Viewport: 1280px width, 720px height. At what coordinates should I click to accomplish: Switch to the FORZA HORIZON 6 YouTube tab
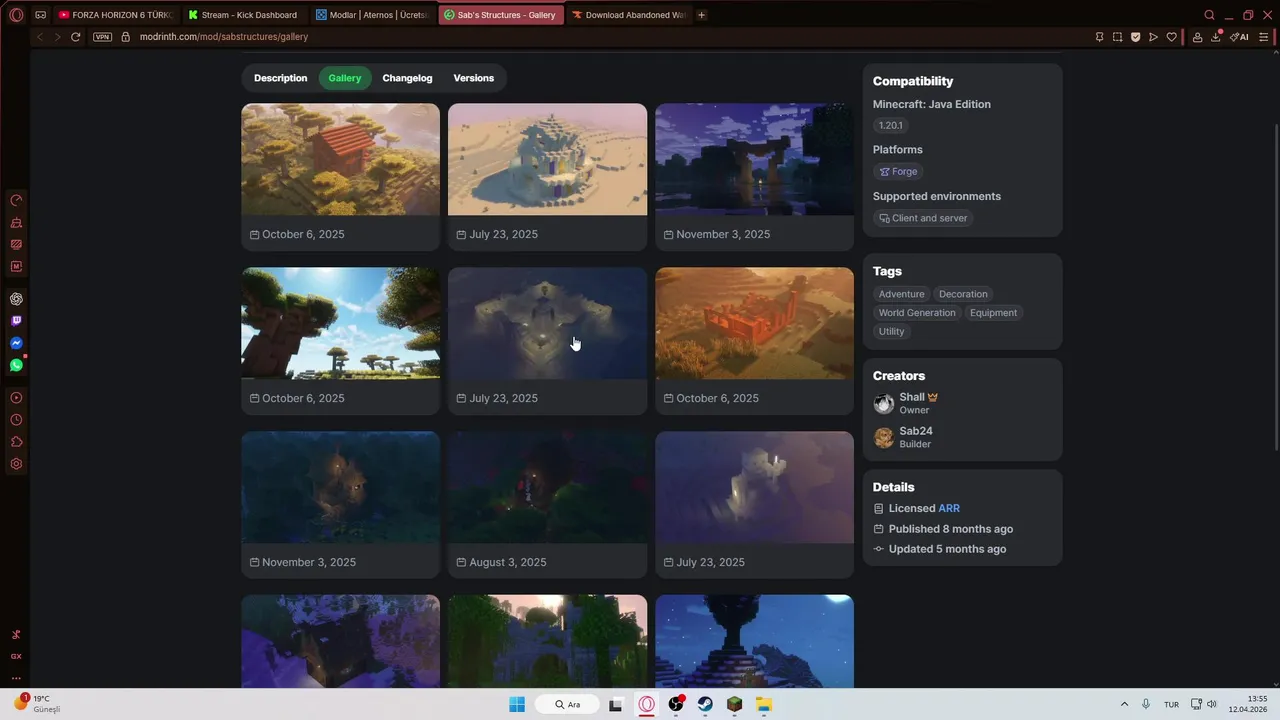point(115,15)
